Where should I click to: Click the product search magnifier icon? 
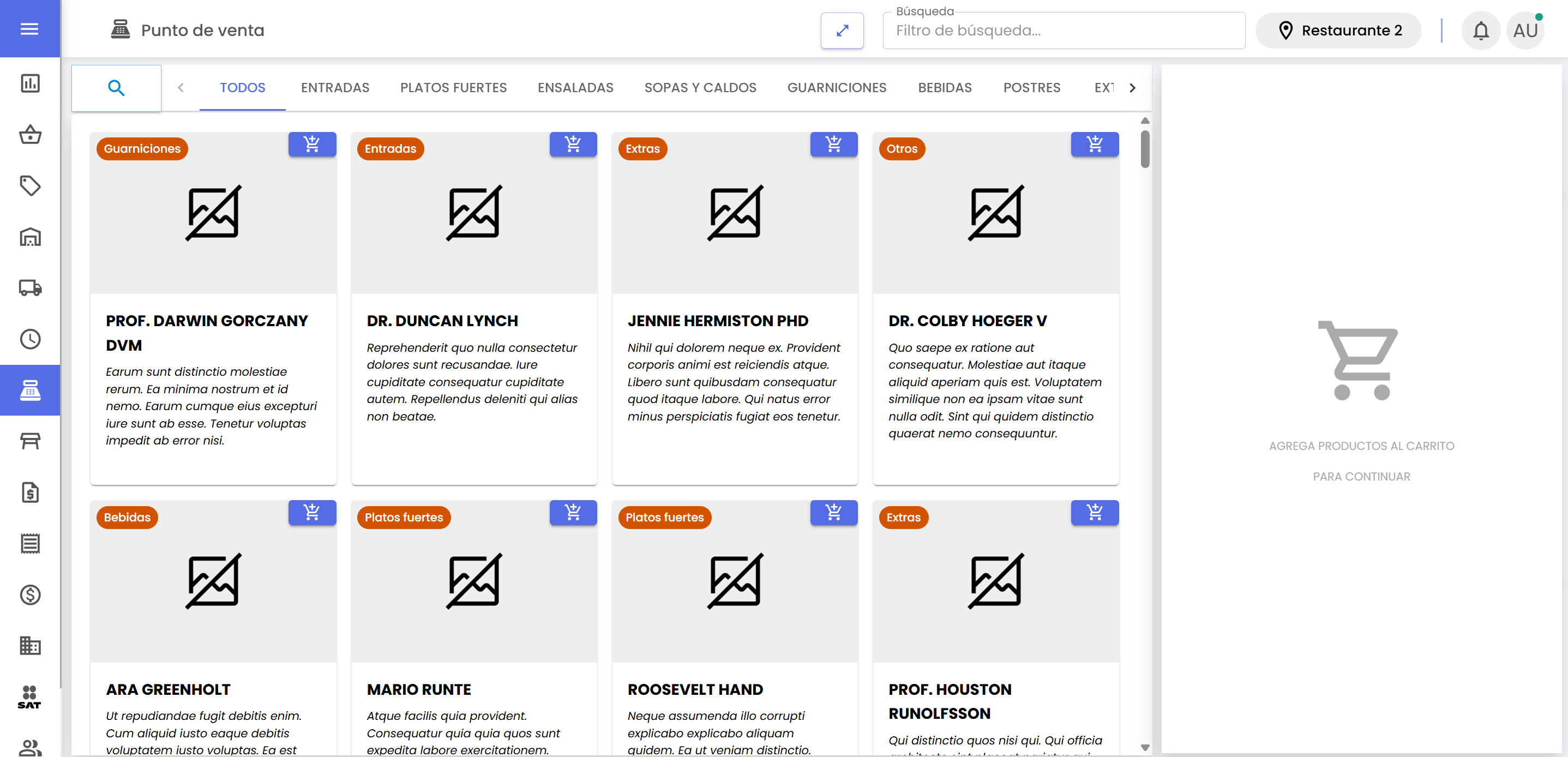[116, 88]
